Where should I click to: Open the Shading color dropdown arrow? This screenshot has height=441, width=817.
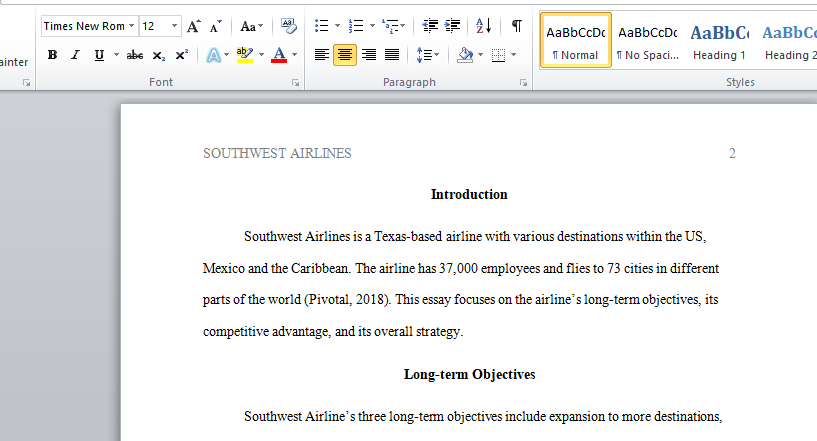480,55
